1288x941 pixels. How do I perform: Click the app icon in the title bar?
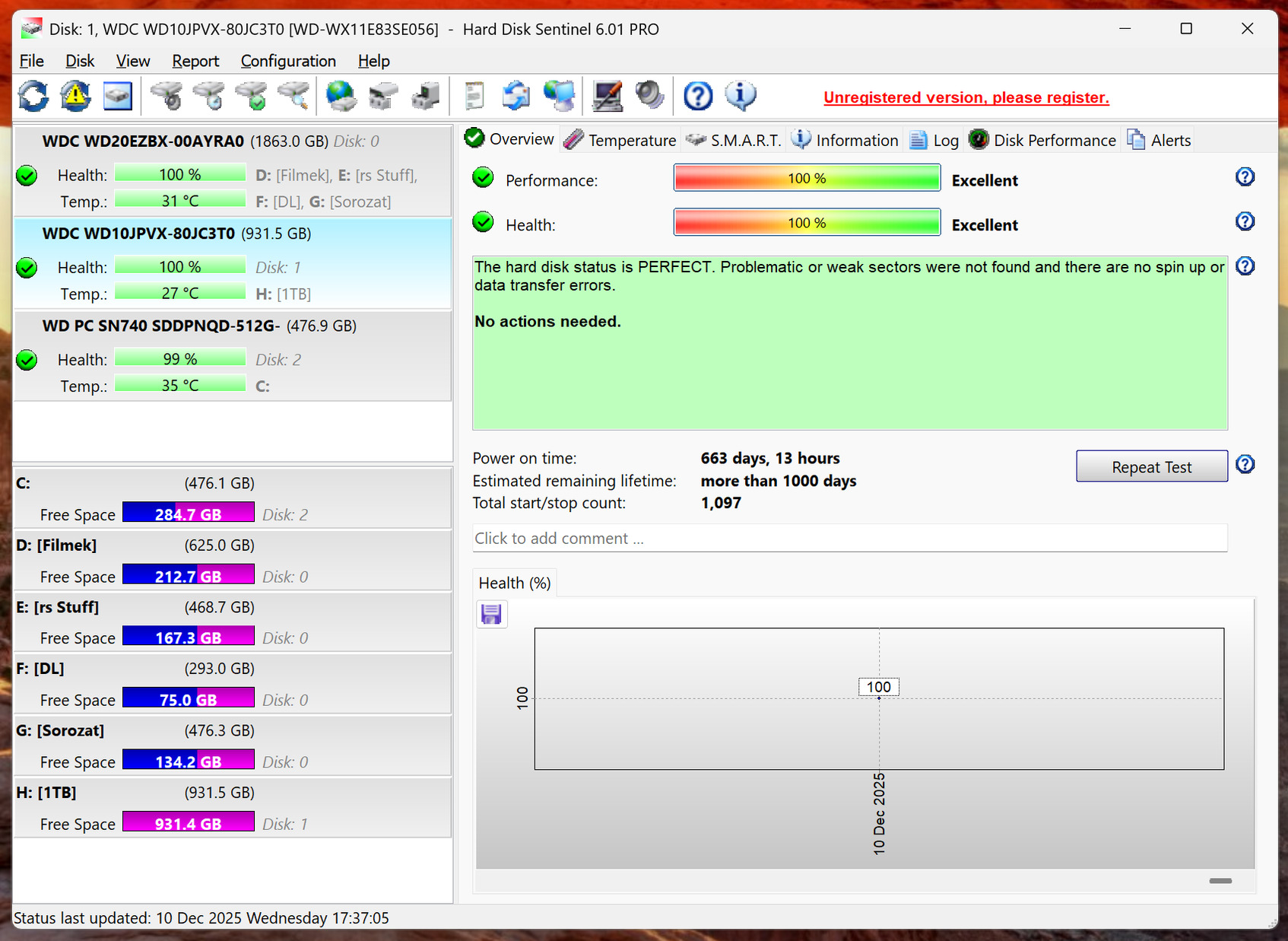pyautogui.click(x=31, y=29)
